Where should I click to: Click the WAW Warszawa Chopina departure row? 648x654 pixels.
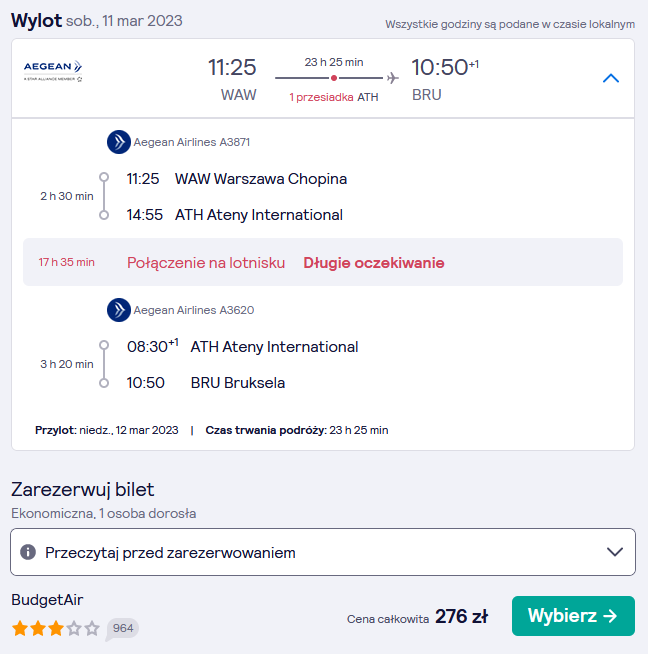coord(237,179)
